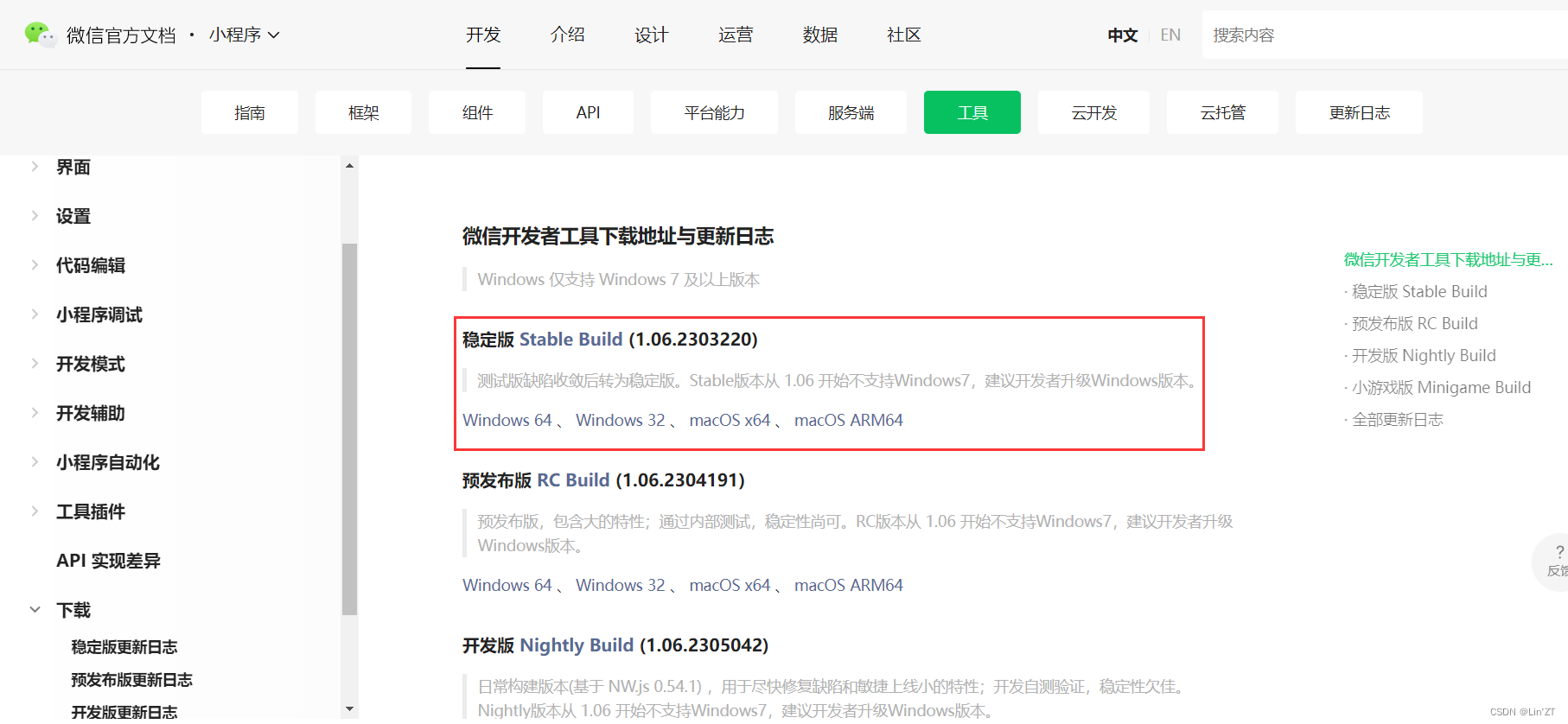Screen dimensions: 1568x724
Task: Download RC Build macOS ARM64
Action: point(849,585)
